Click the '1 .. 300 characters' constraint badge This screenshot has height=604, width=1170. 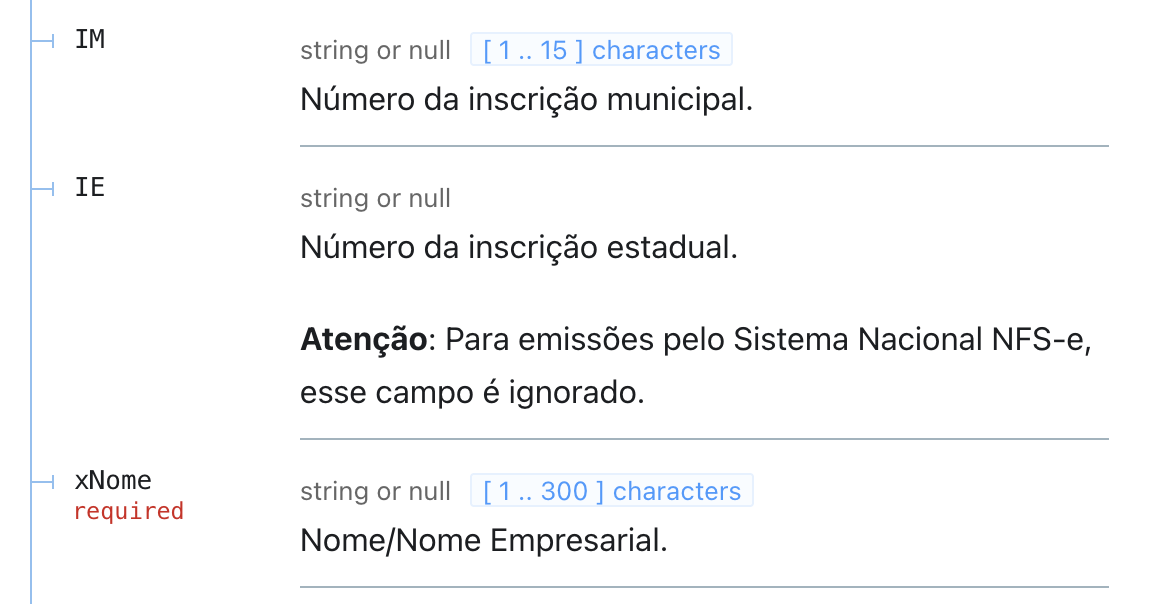click(x=612, y=491)
